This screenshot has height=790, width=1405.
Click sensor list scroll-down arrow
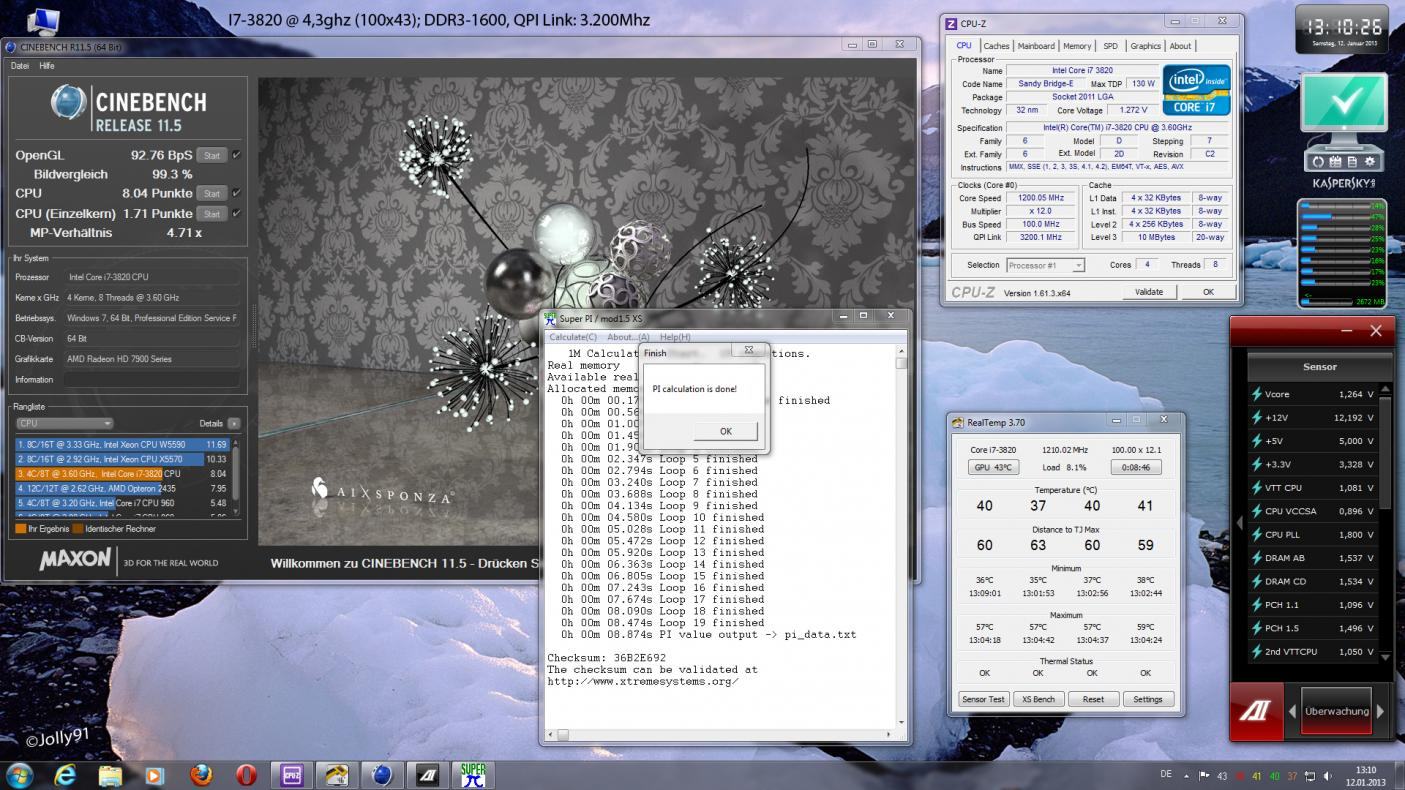(1385, 657)
